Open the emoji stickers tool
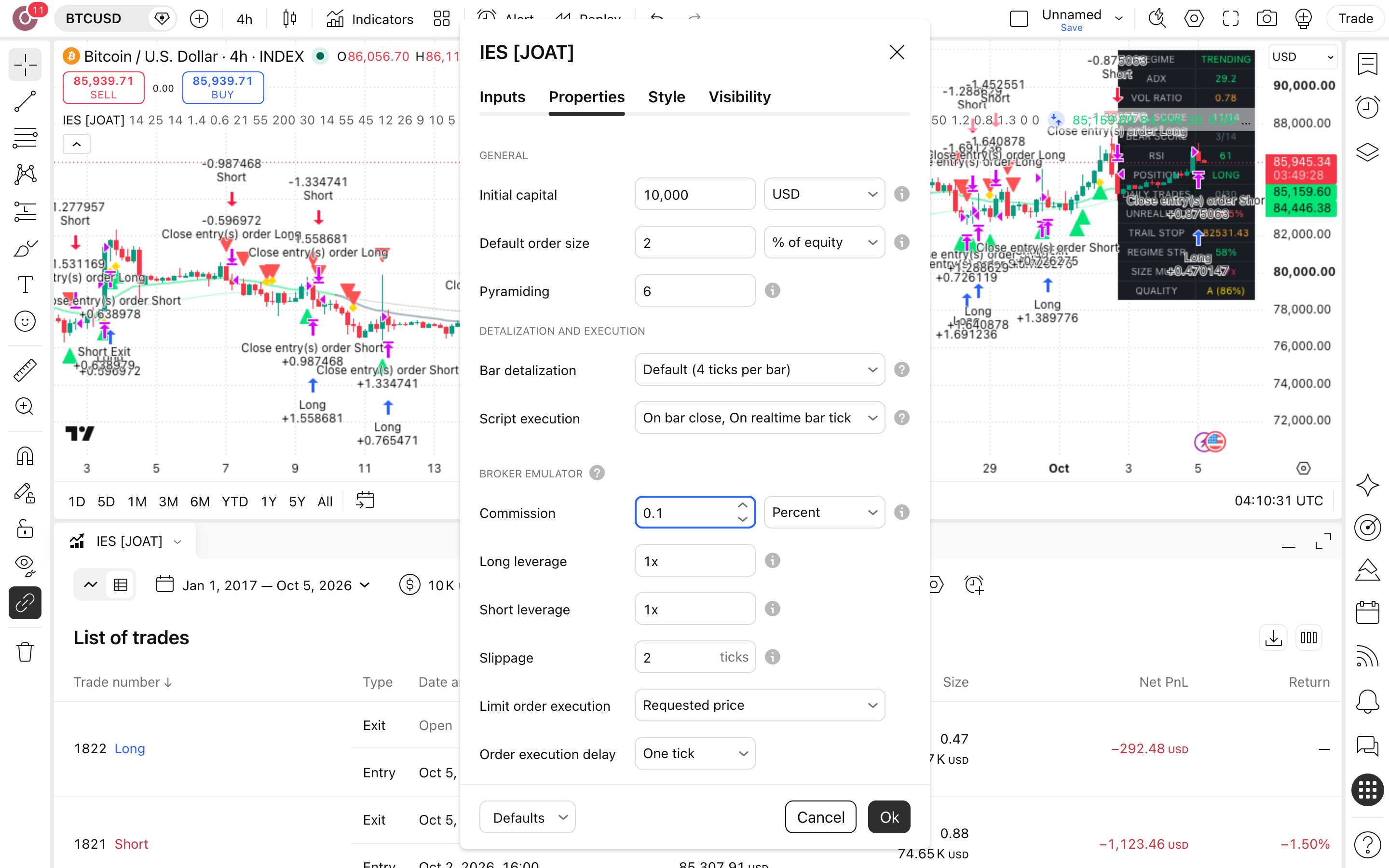 tap(25, 321)
